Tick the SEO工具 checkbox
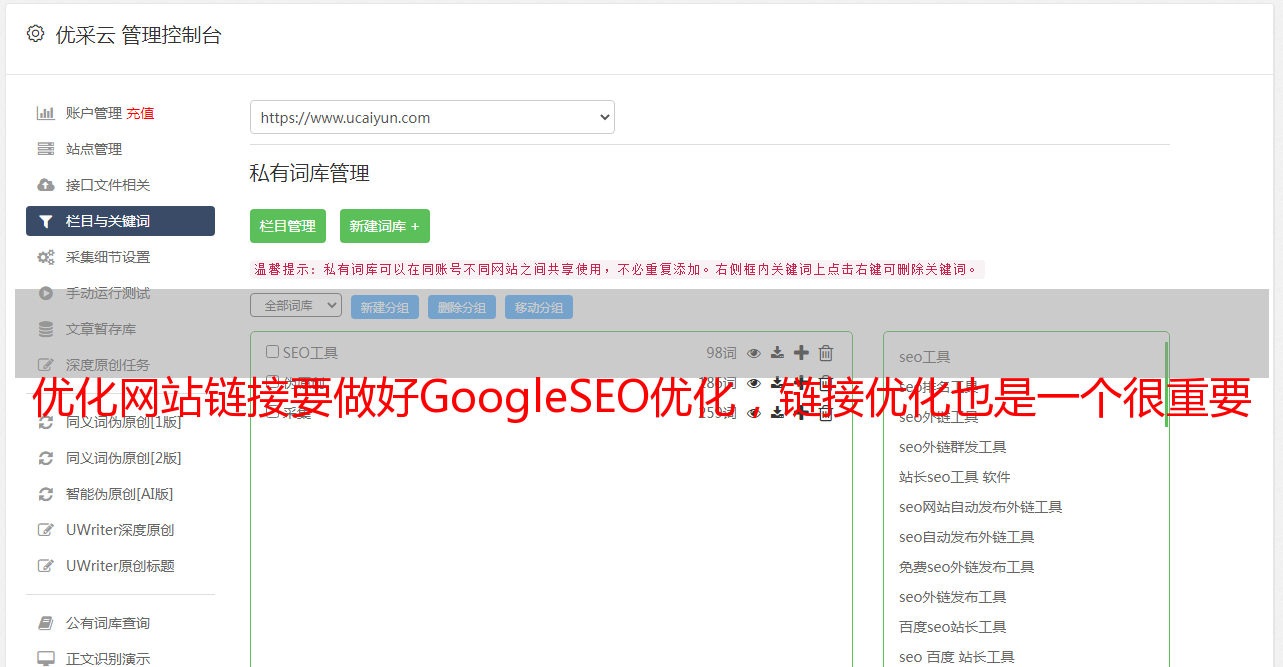 tap(272, 352)
